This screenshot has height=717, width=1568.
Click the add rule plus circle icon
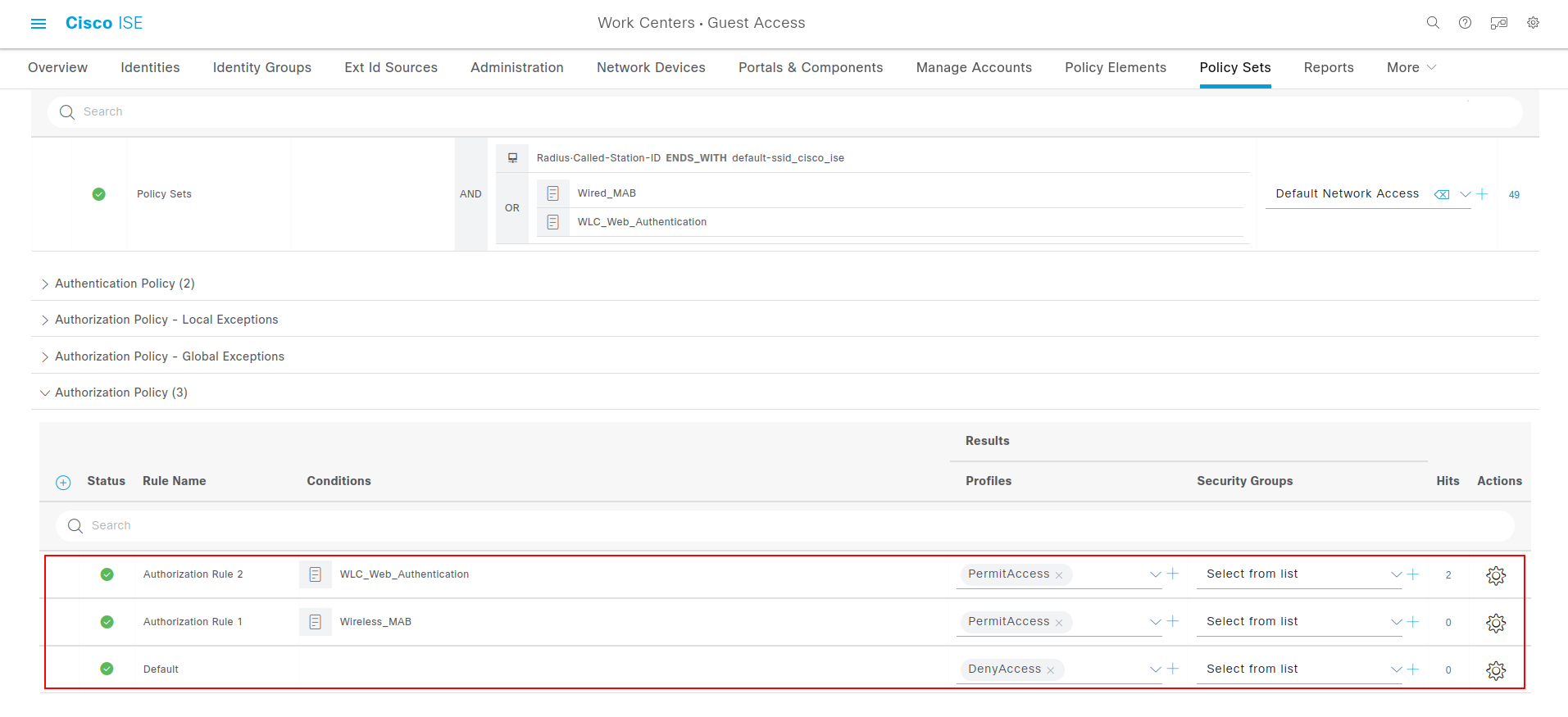click(63, 483)
